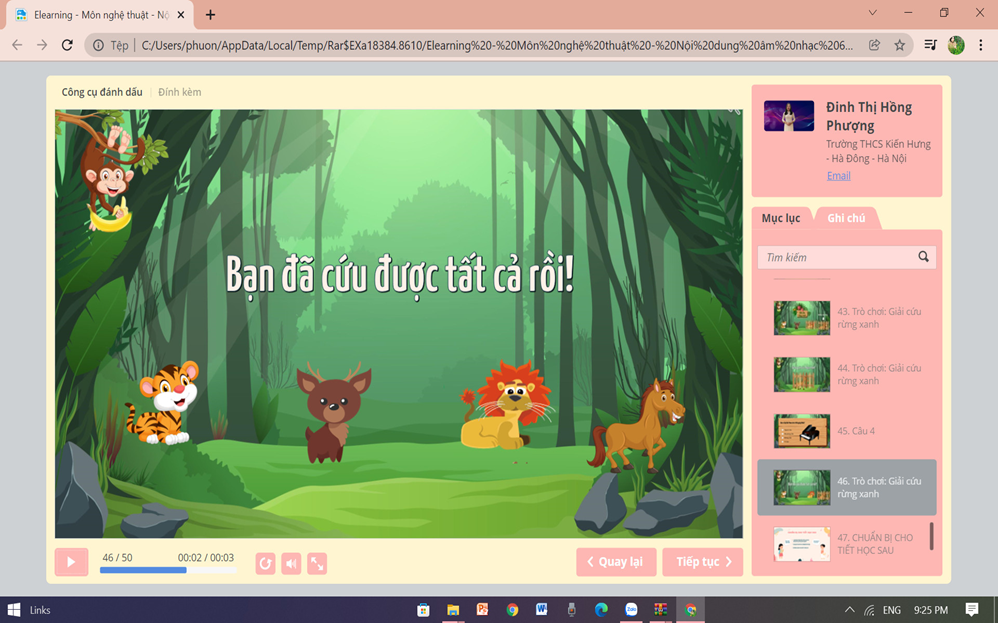
Task: Click the Quay lại button
Action: 616,562
